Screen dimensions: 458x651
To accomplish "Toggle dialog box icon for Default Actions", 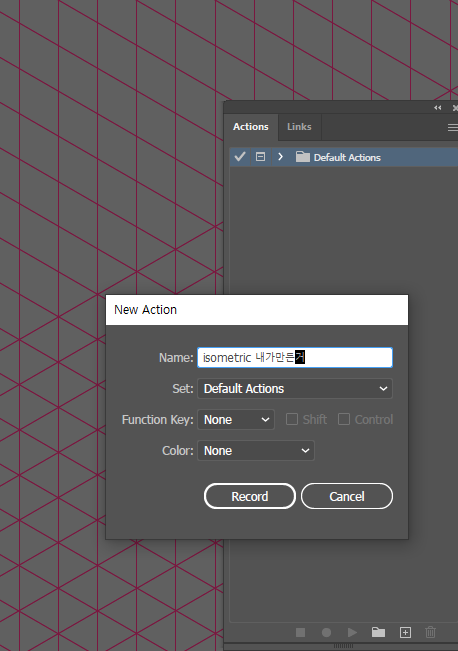I will click(260, 157).
